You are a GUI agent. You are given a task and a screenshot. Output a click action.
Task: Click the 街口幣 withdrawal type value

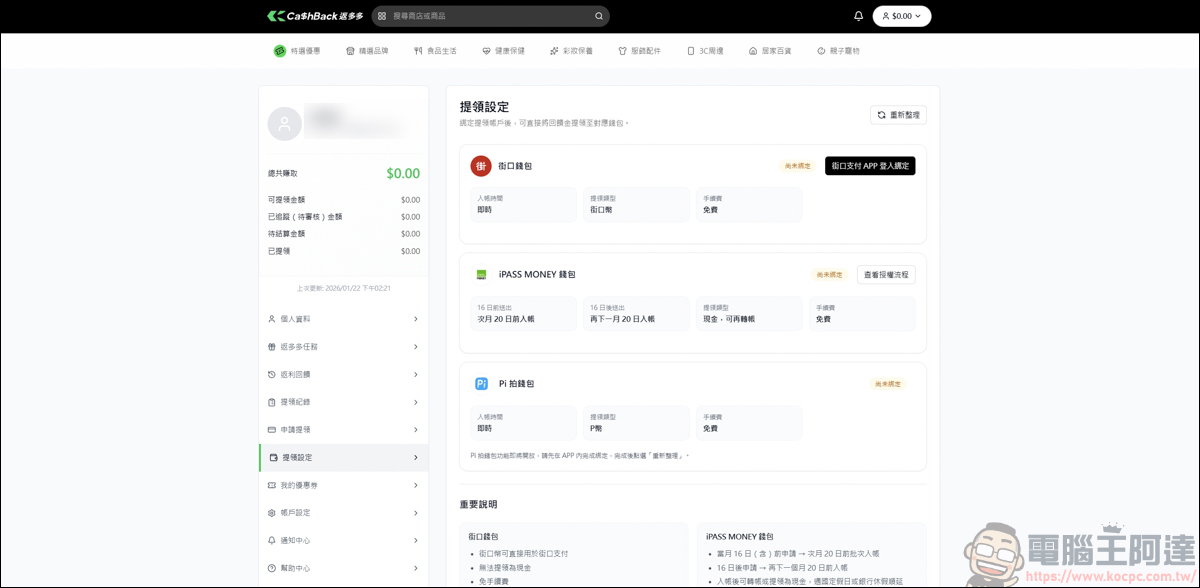pos(601,210)
